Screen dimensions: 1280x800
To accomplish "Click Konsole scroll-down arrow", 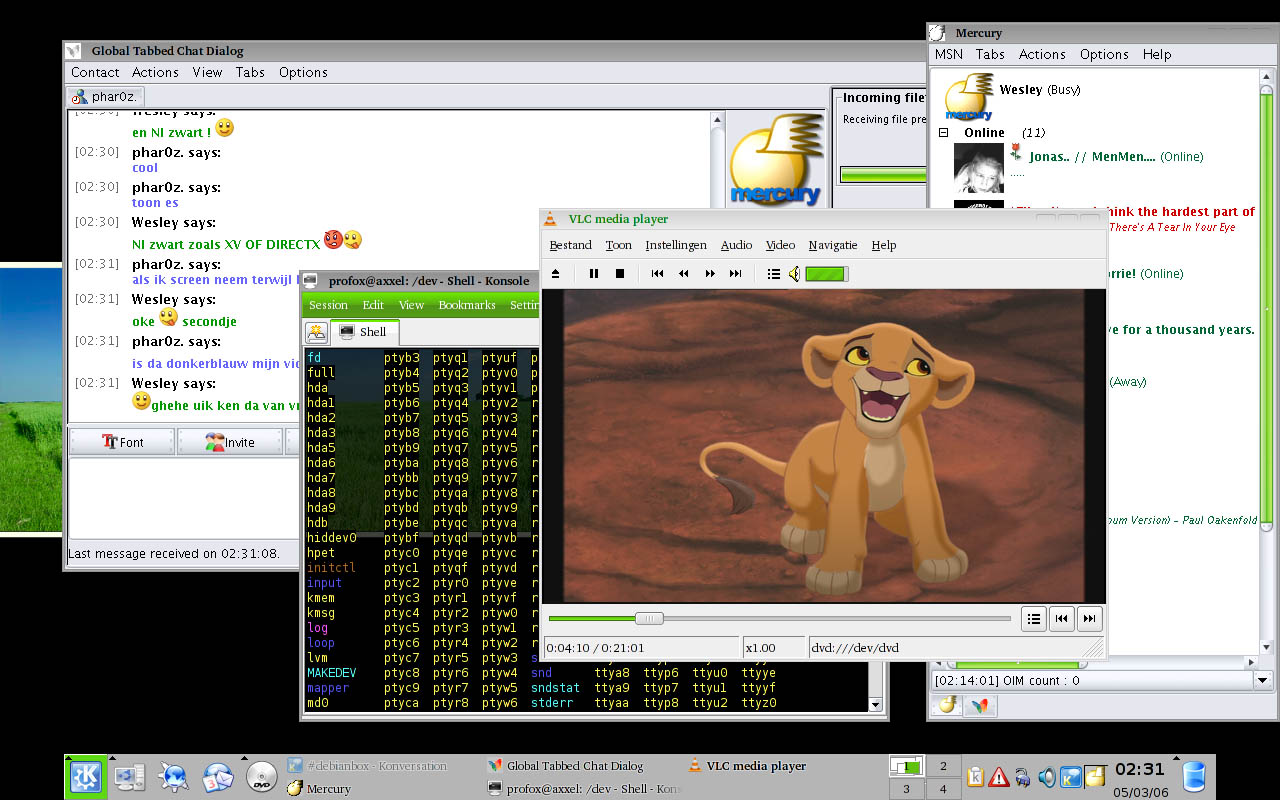I will tap(876, 704).
